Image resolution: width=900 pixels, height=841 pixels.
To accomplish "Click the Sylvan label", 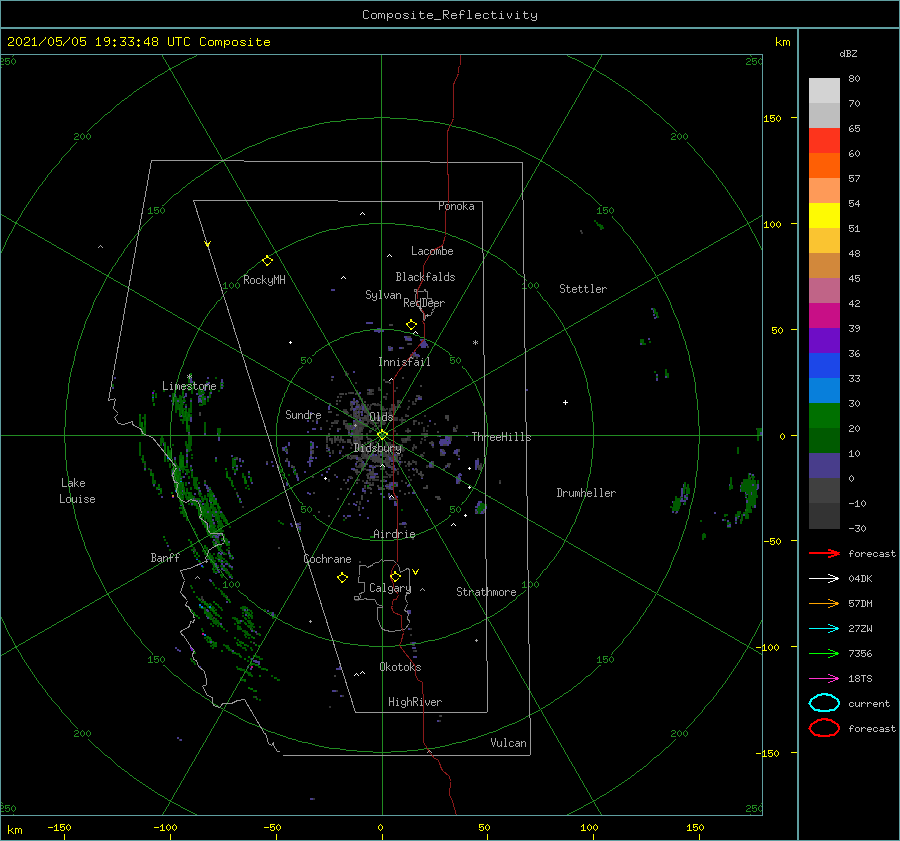I will click(383, 295).
